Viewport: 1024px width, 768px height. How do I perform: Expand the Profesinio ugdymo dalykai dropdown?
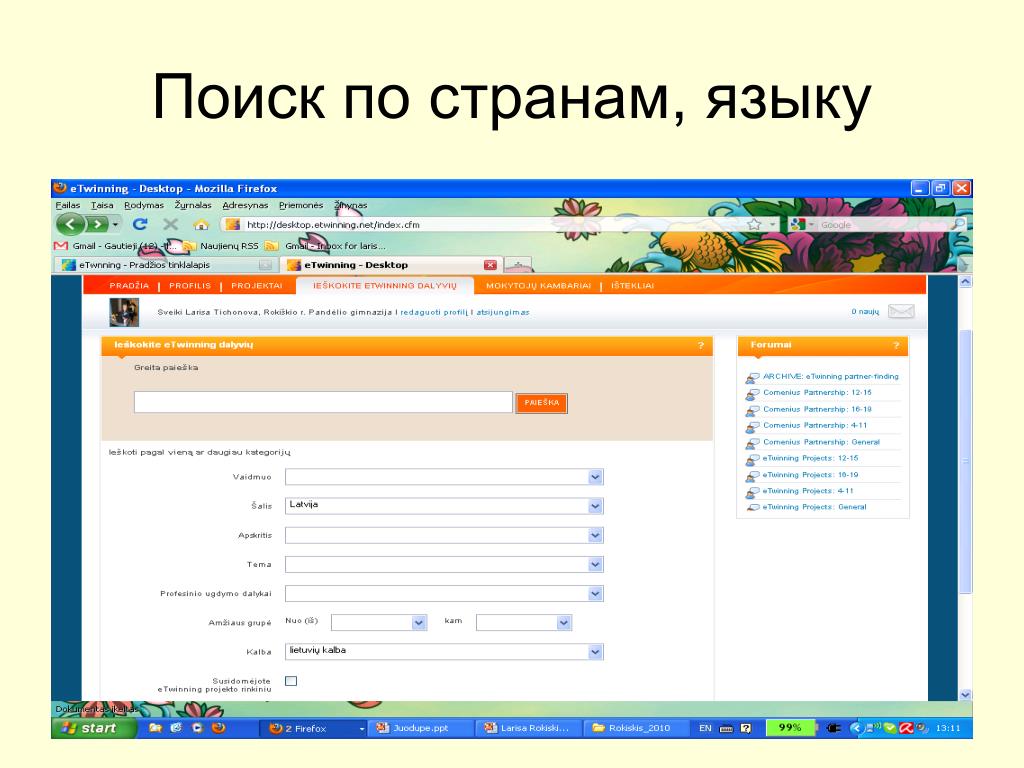tap(444, 594)
